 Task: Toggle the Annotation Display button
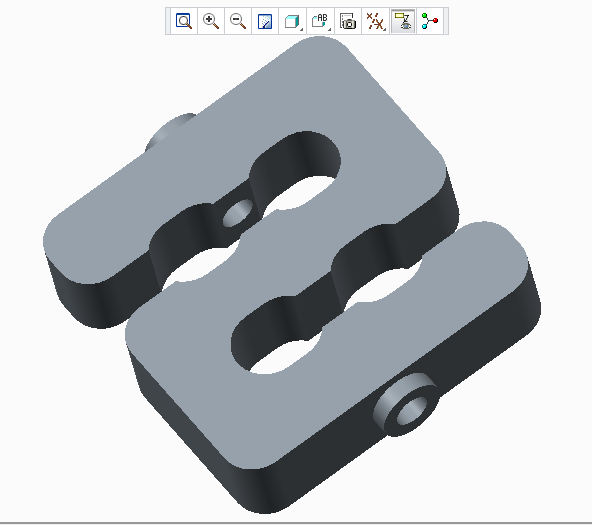(403, 21)
